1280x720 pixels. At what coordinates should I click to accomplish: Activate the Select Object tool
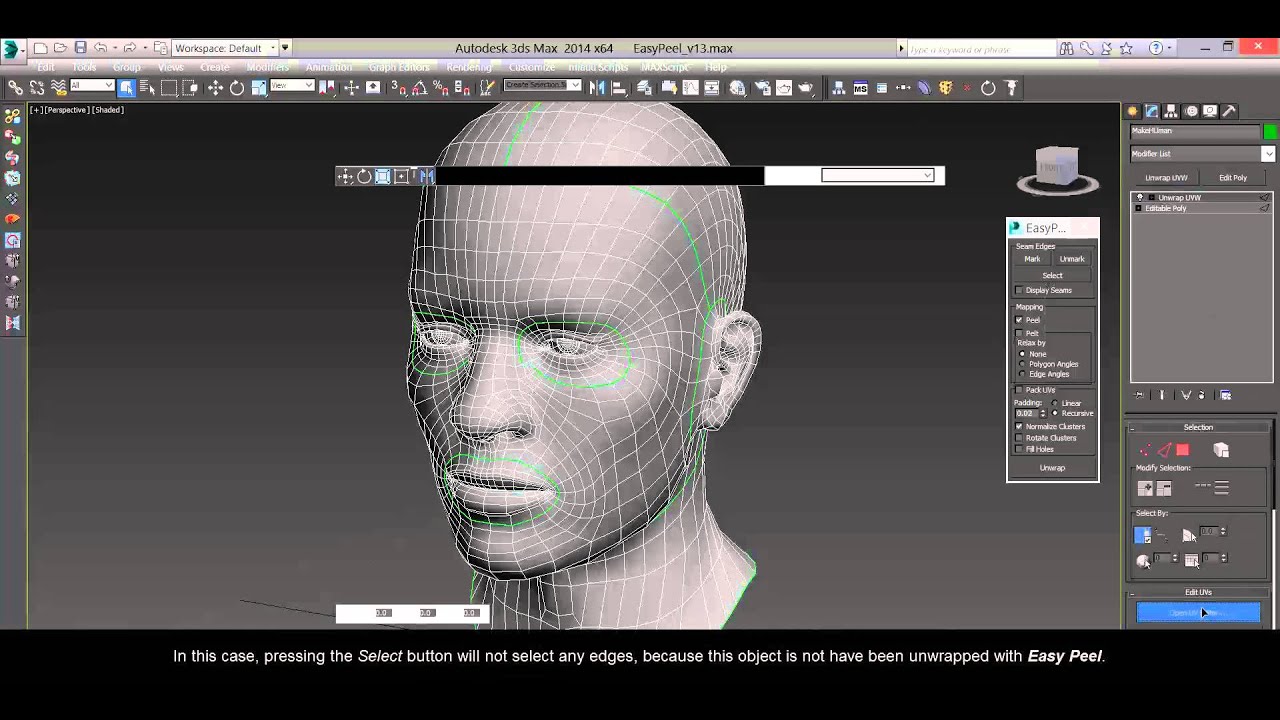coord(127,88)
